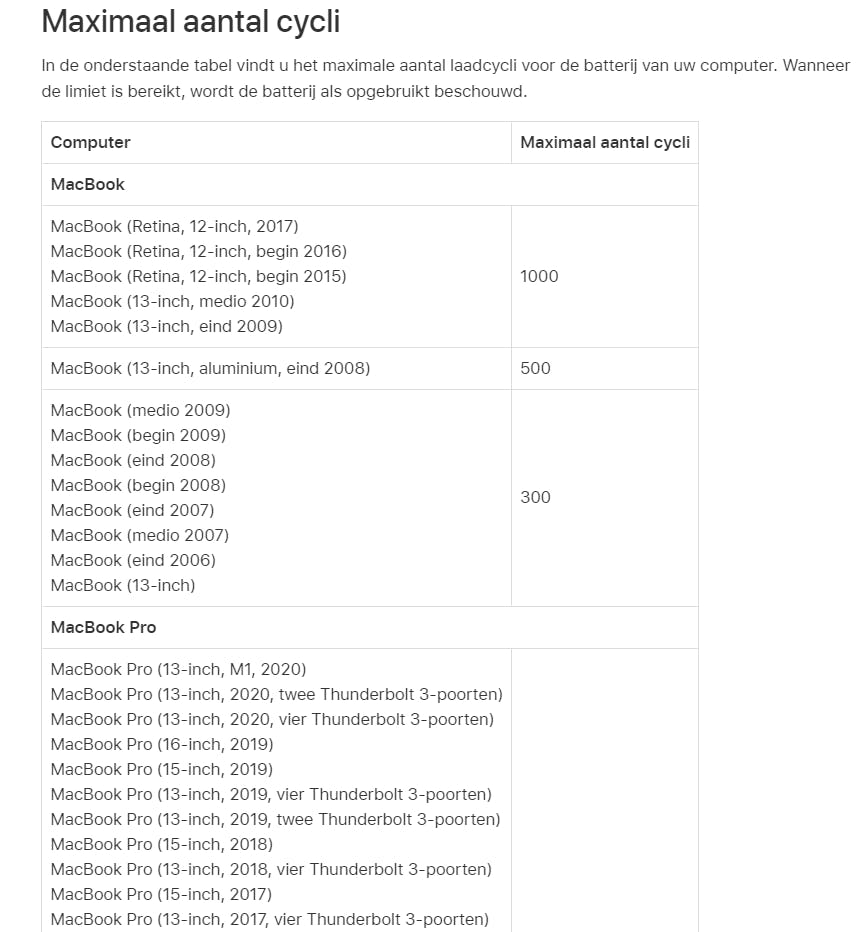Click the 'Computer' column header
This screenshot has height=932, width=867.
[91, 142]
